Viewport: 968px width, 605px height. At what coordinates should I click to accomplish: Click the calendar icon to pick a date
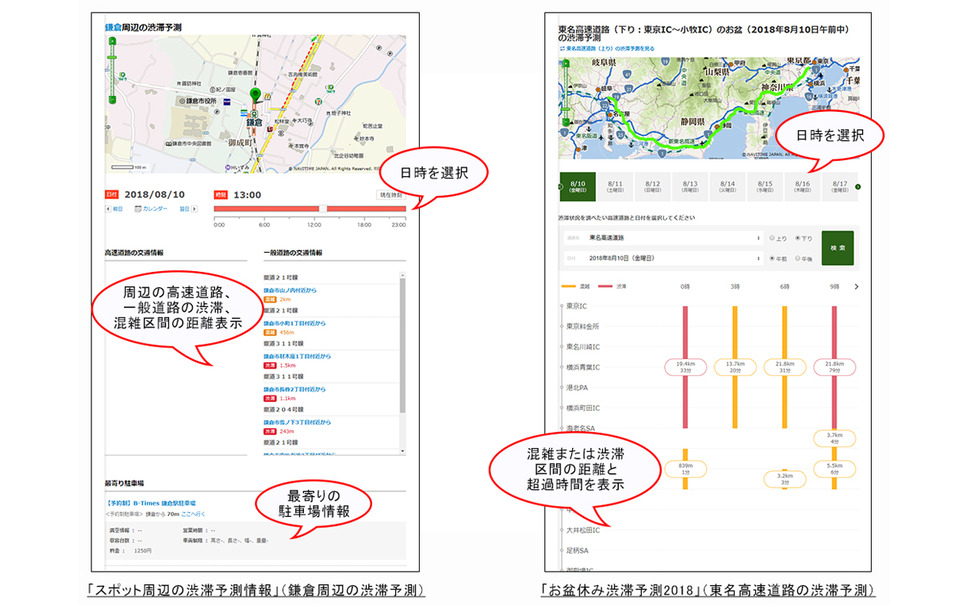pyautogui.click(x=138, y=209)
